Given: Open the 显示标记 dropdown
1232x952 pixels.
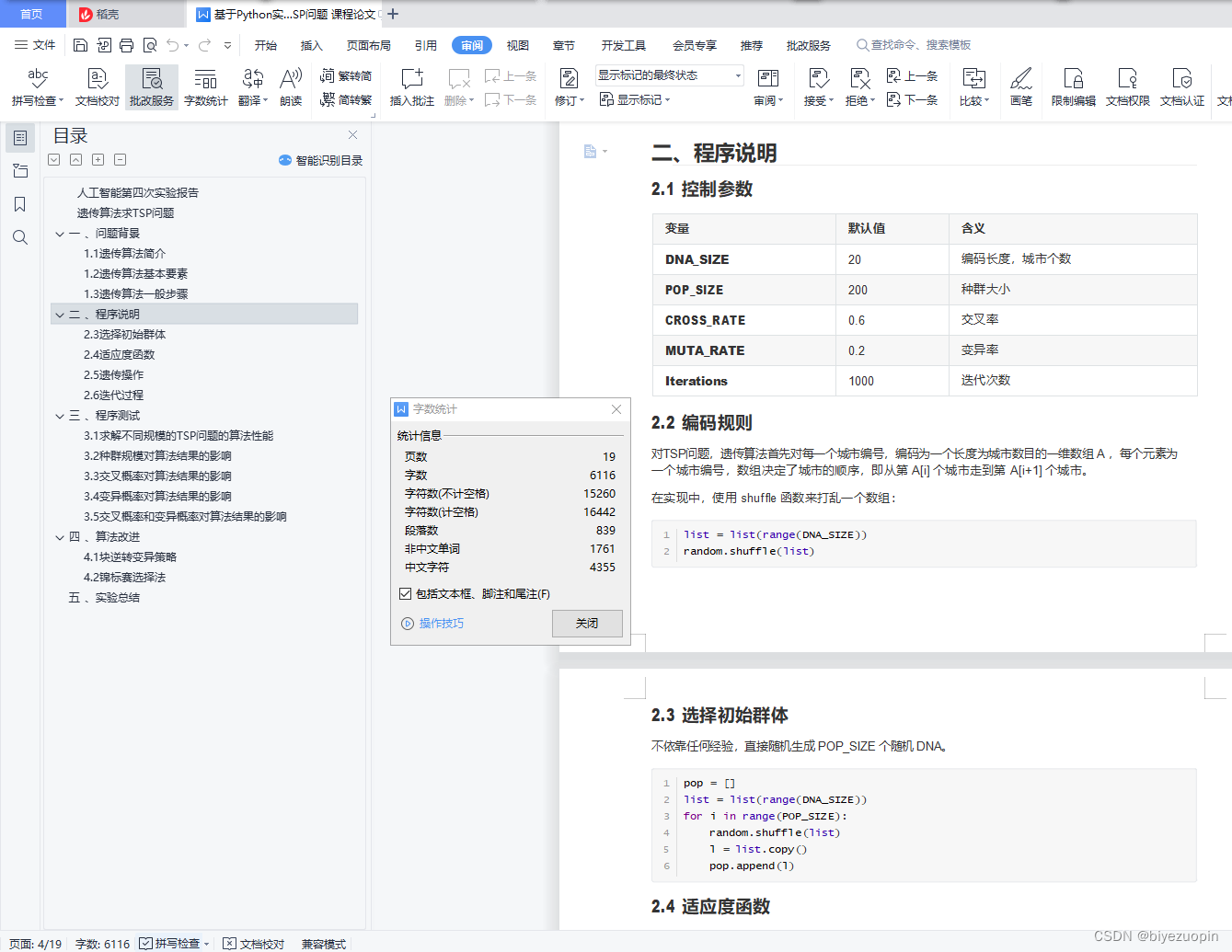Looking at the screenshot, I should (x=635, y=100).
